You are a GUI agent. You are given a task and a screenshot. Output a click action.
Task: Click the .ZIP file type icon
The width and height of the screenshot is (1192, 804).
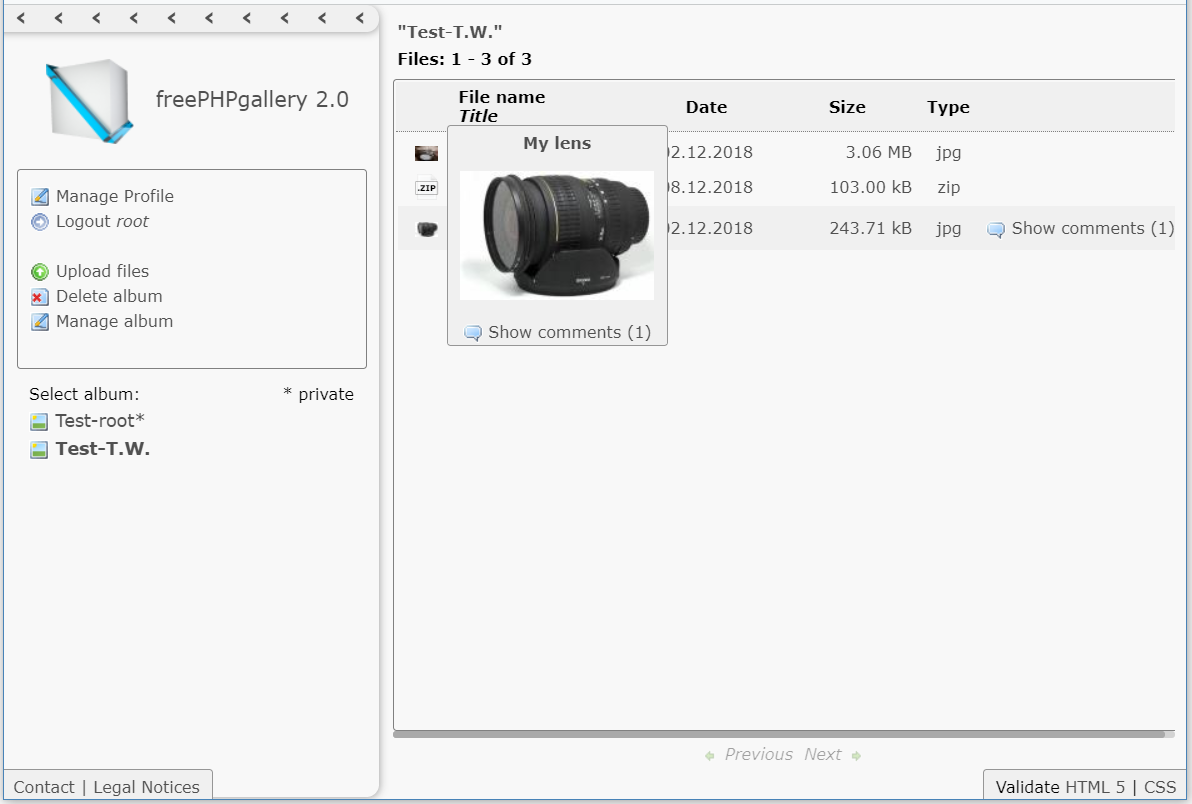click(x=425, y=187)
